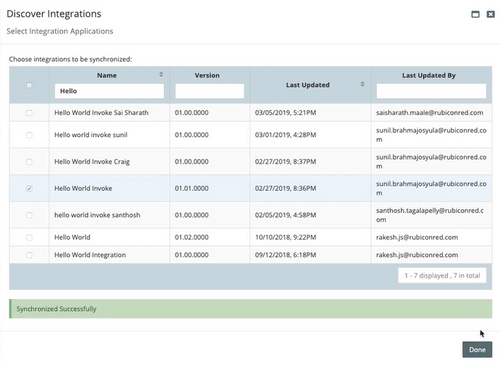This screenshot has height=365, width=500.
Task: Uncheck the Hello World Invoke 01.01.0000 row
Action: (29, 188)
